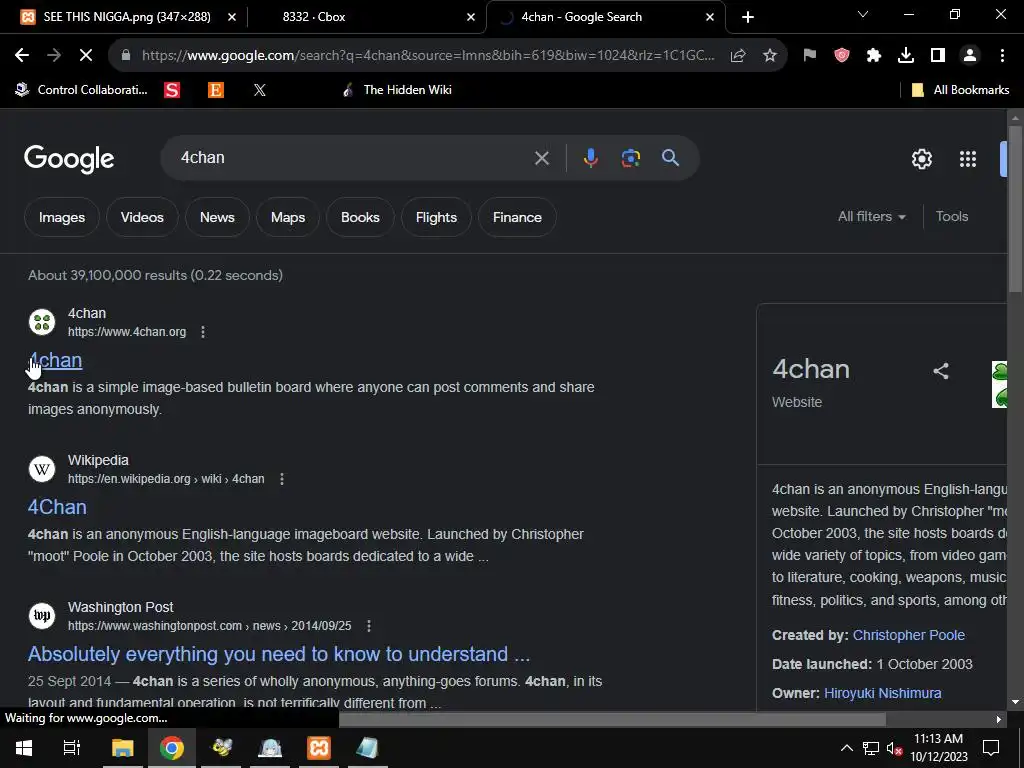Open the red shield extension

click(842, 56)
